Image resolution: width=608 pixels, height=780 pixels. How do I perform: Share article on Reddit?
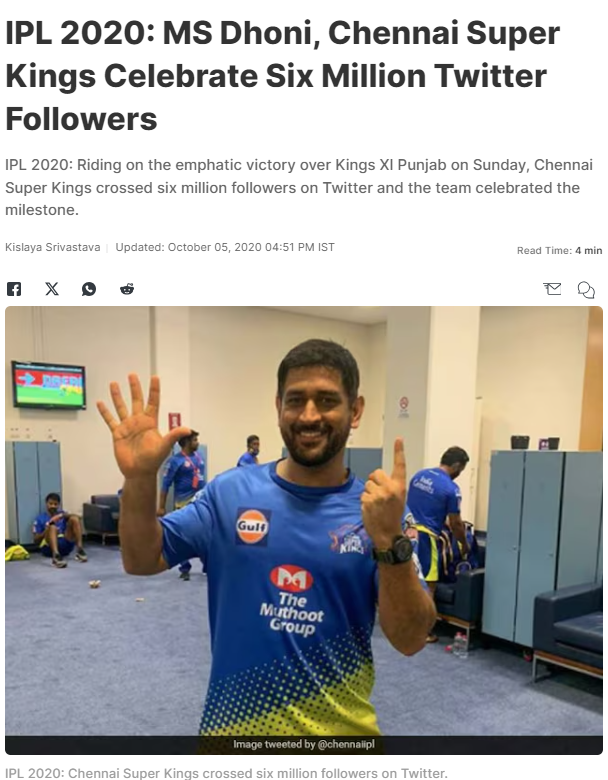pos(127,289)
